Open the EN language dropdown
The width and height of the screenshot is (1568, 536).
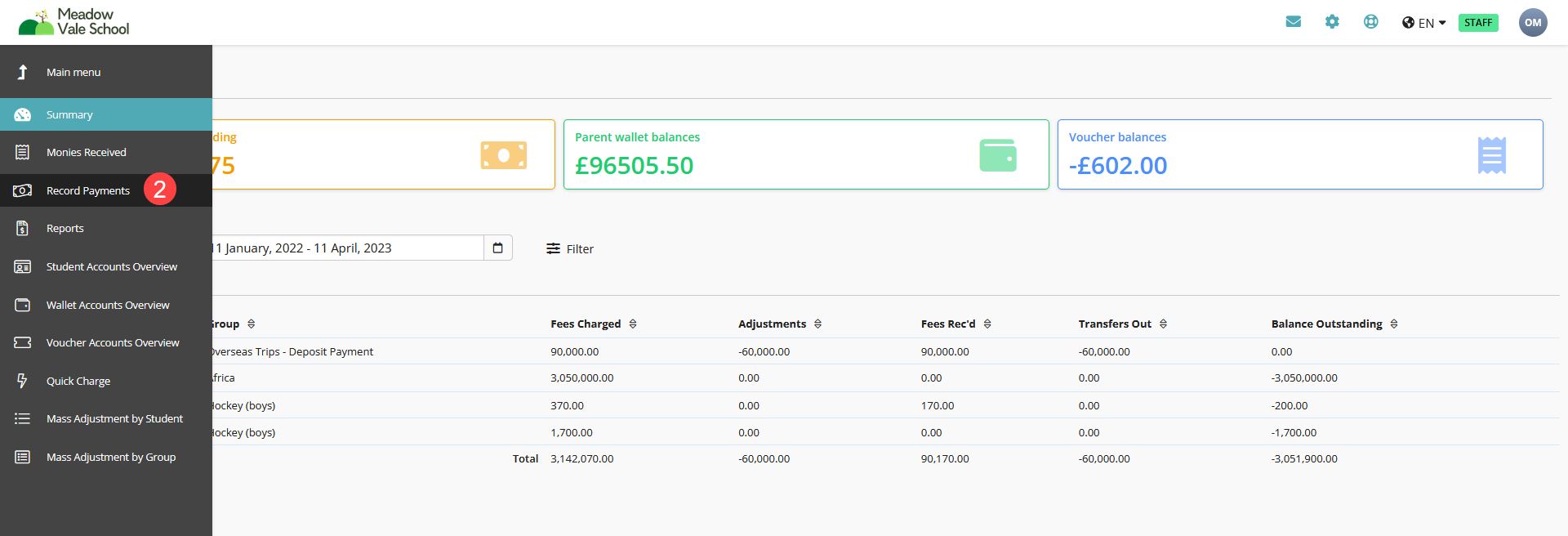(x=1424, y=23)
